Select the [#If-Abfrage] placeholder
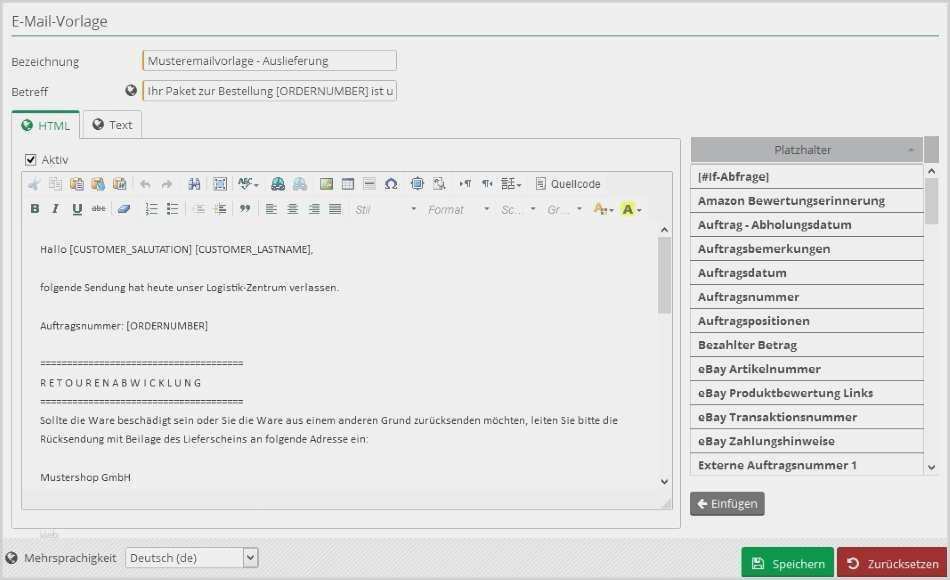The height and width of the screenshot is (580, 950). [806, 176]
